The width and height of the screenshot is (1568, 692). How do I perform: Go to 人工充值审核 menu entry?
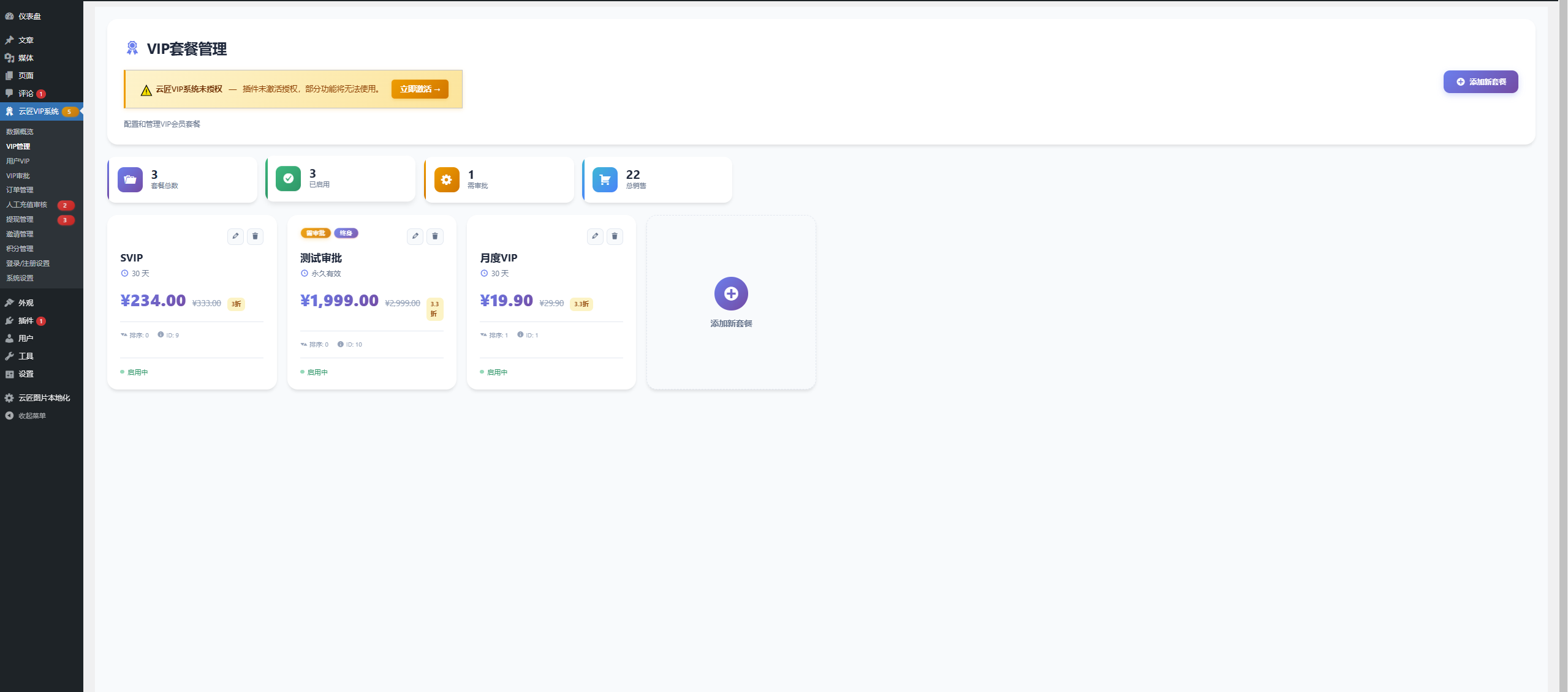point(26,205)
